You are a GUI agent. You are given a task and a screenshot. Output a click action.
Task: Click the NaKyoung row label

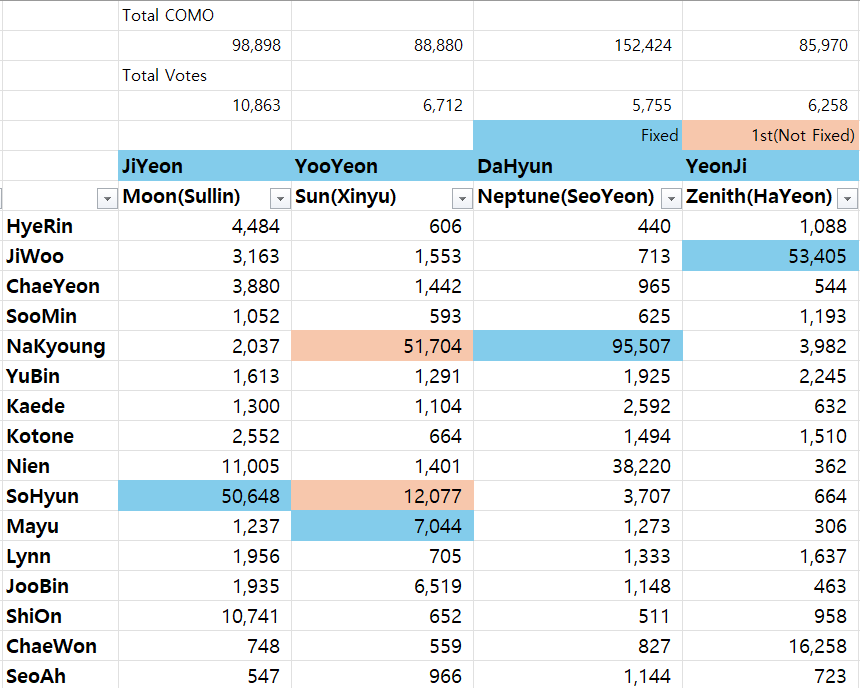[x=56, y=346]
